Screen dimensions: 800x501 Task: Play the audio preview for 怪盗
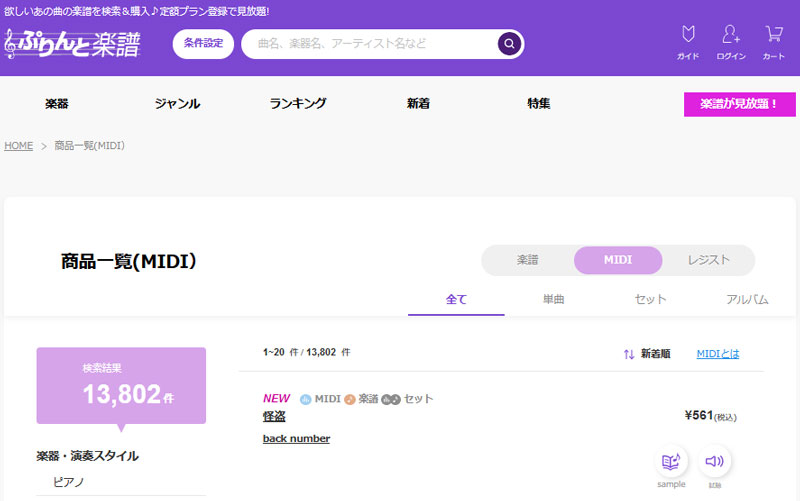pyautogui.click(x=714, y=461)
